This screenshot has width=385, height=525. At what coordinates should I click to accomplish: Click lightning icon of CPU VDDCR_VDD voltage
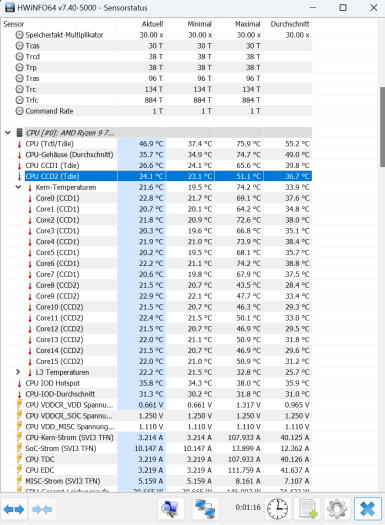coord(19,405)
